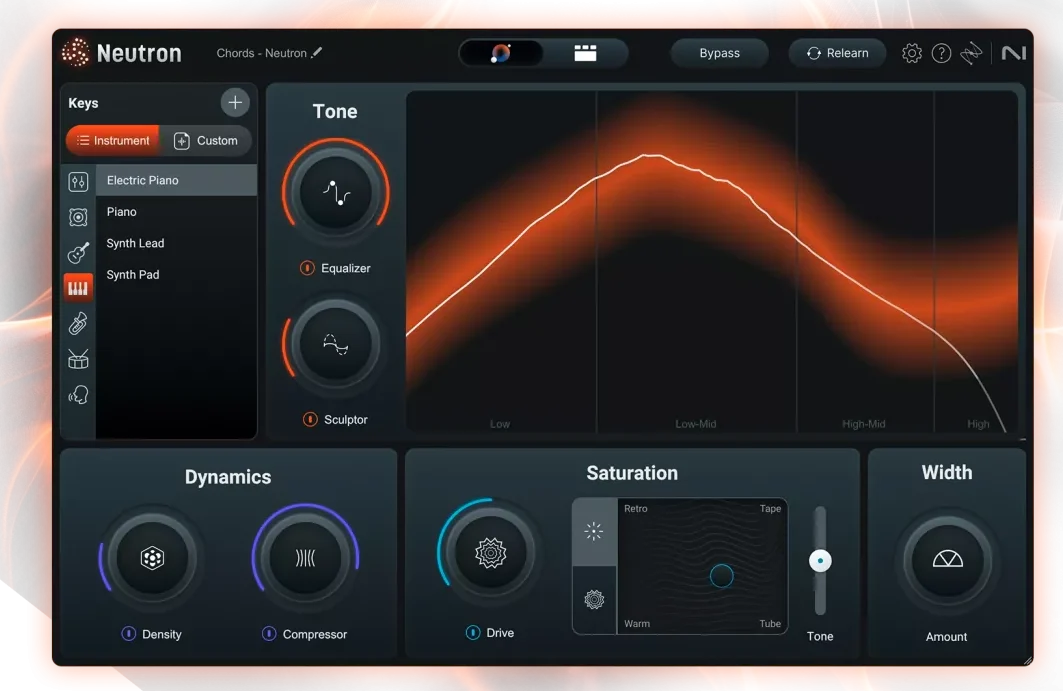
Task: Click the Equalizer knob
Action: [x=336, y=193]
